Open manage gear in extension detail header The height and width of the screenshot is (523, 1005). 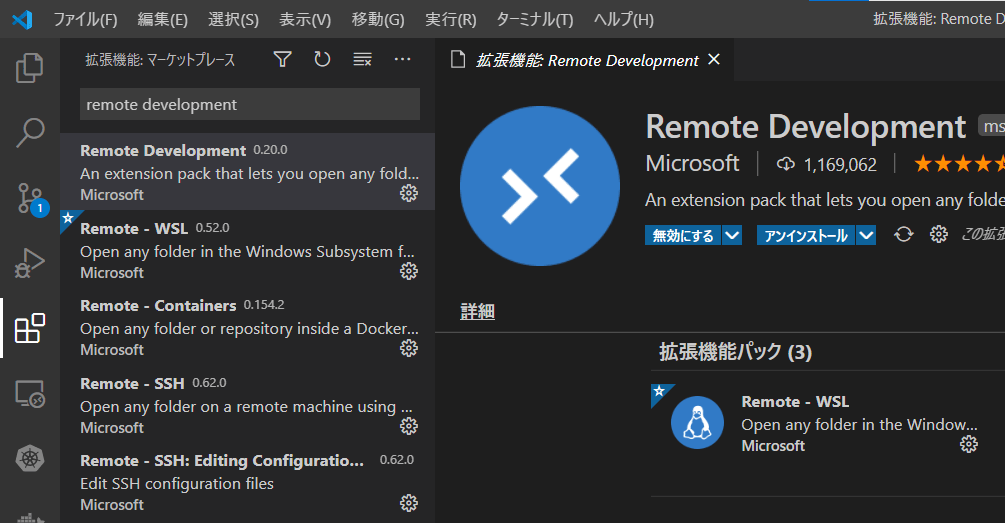coord(939,235)
